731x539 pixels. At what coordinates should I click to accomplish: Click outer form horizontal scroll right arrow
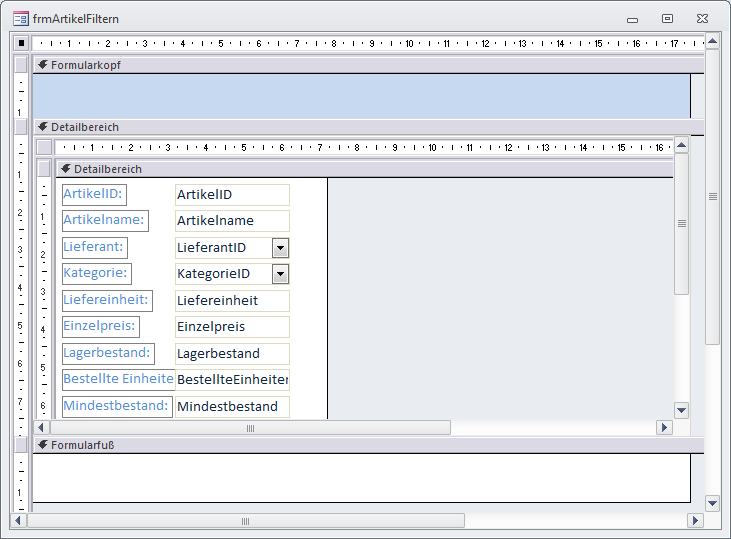click(x=695, y=521)
